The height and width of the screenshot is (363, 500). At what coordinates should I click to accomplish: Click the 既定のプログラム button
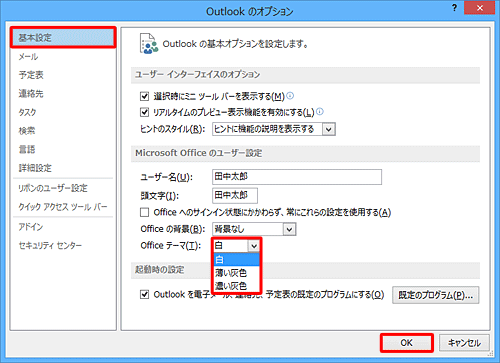[x=435, y=295]
